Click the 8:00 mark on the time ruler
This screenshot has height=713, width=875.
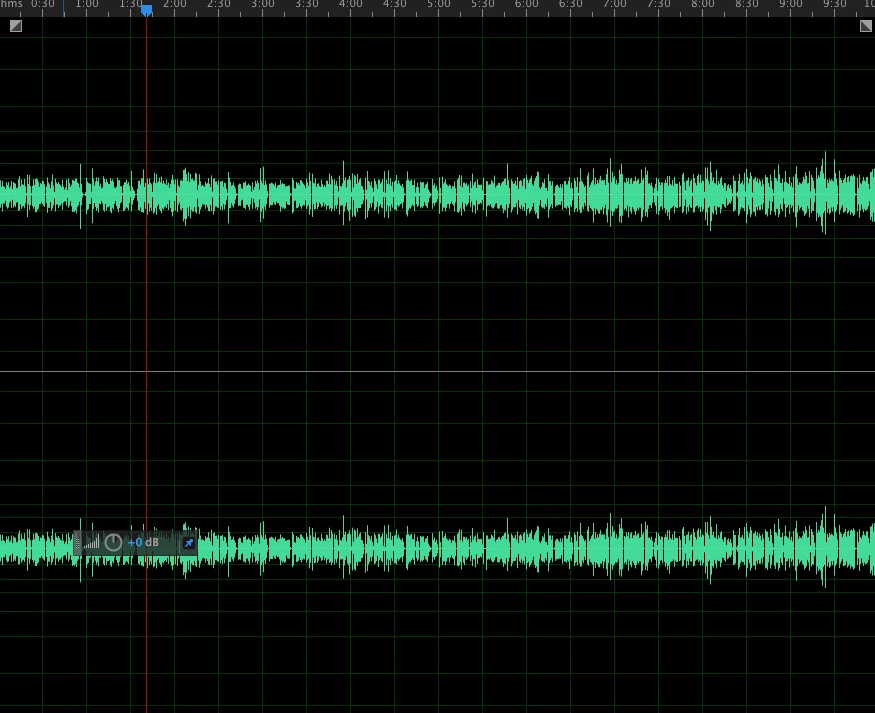pos(703,4)
